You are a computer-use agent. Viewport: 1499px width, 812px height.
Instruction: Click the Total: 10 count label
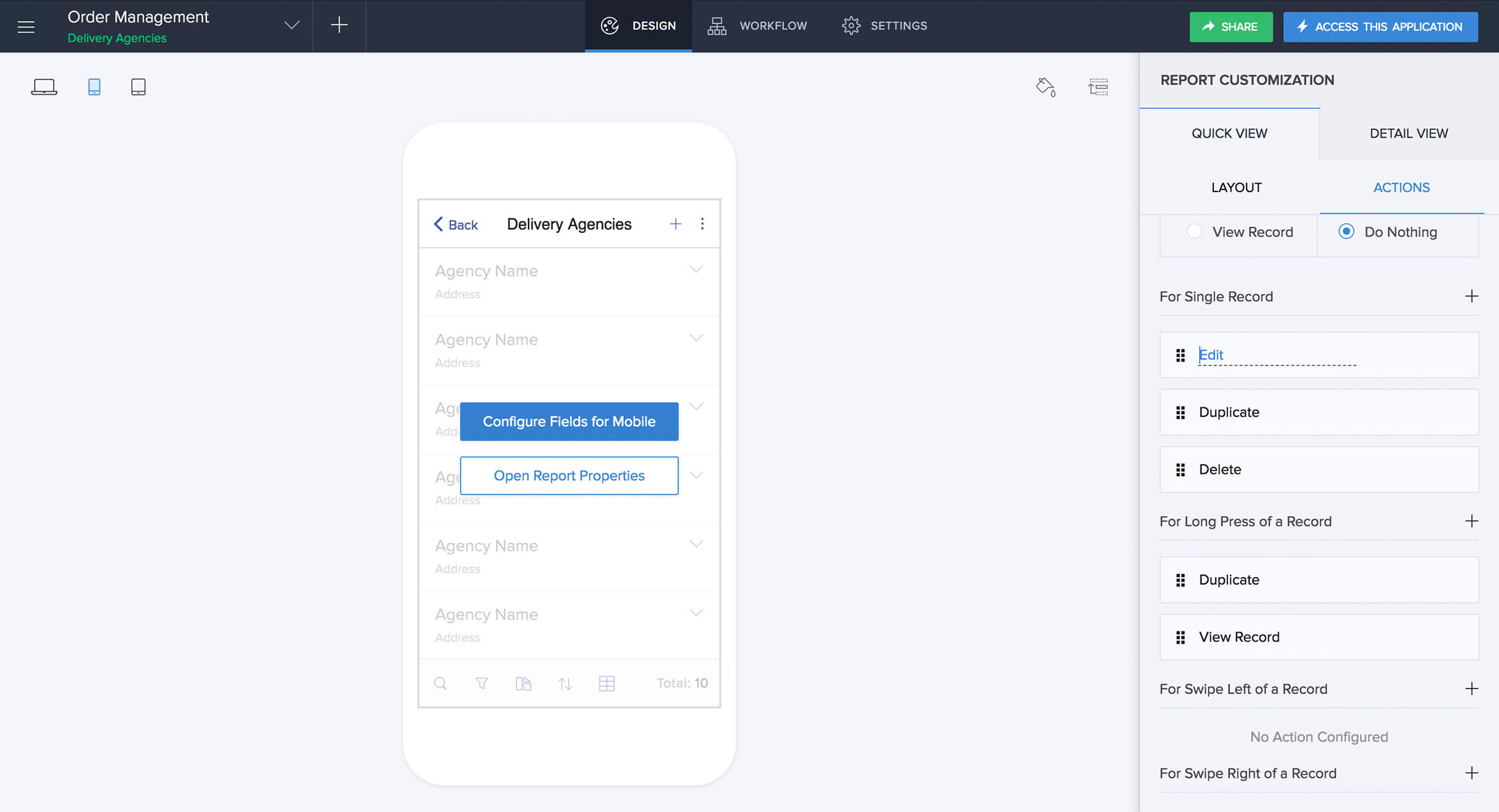click(682, 683)
